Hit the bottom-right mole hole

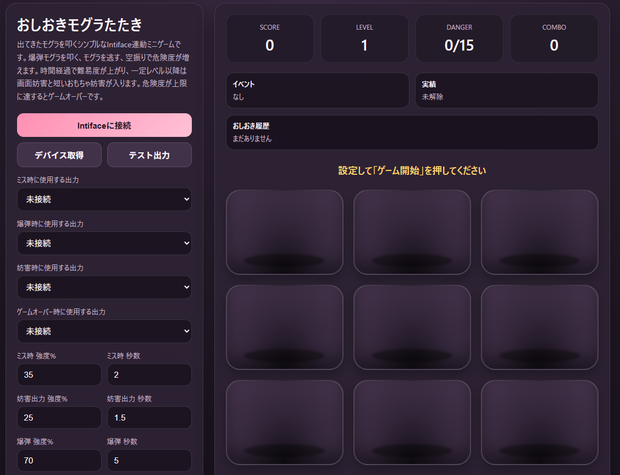[539, 422]
